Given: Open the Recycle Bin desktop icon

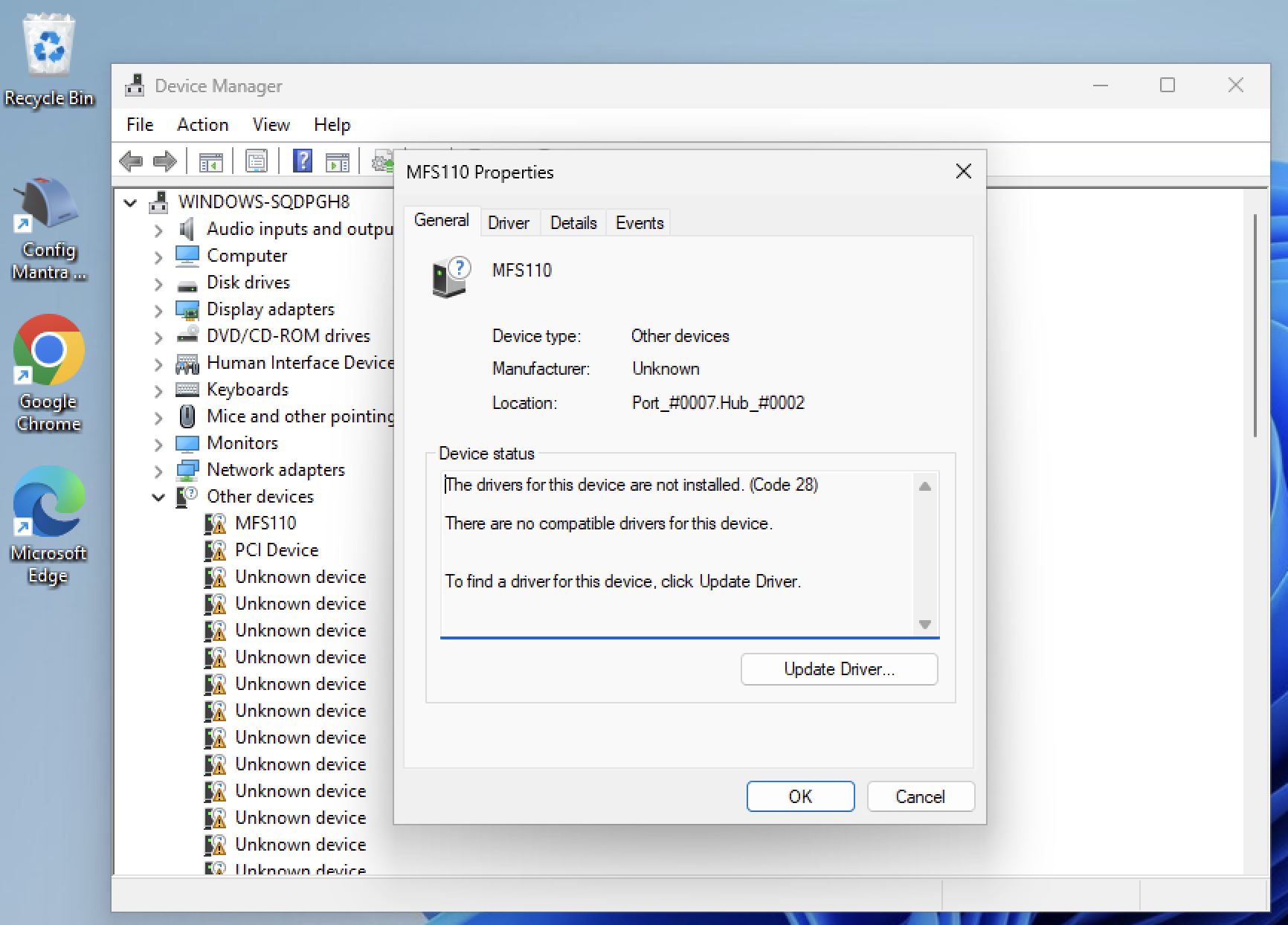Looking at the screenshot, I should [49, 61].
